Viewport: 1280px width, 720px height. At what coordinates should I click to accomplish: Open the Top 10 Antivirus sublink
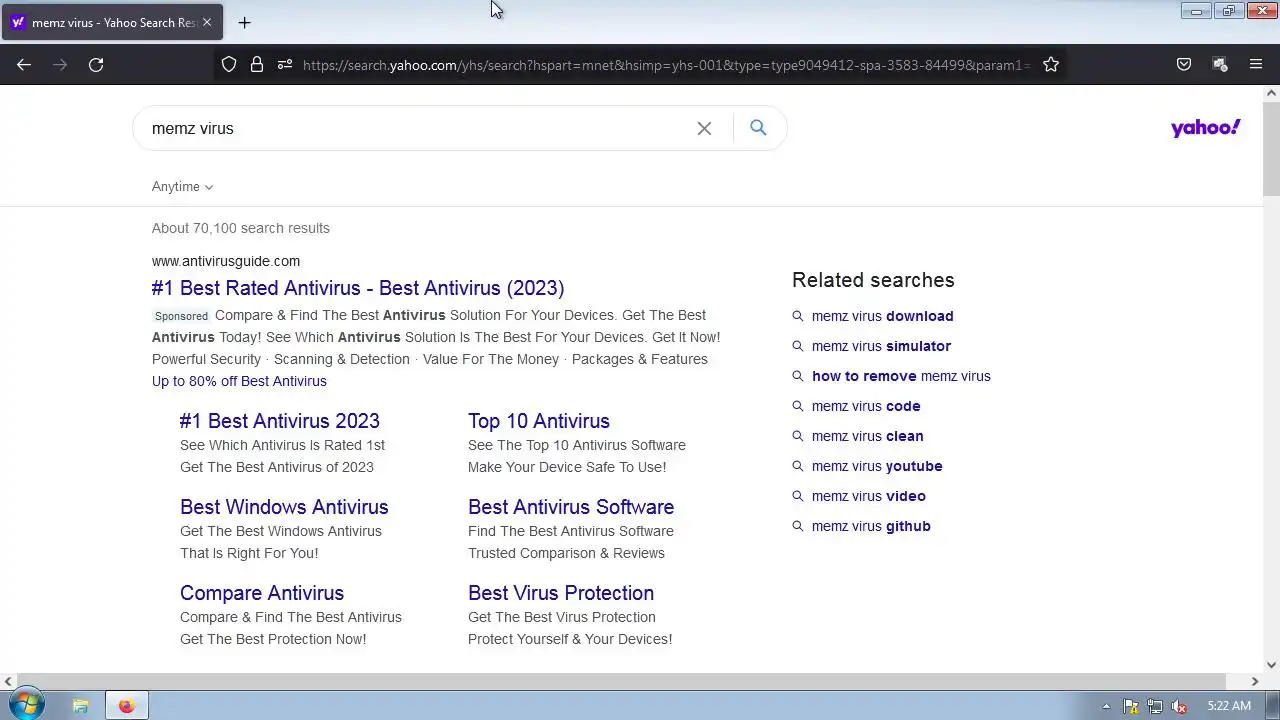coord(539,421)
